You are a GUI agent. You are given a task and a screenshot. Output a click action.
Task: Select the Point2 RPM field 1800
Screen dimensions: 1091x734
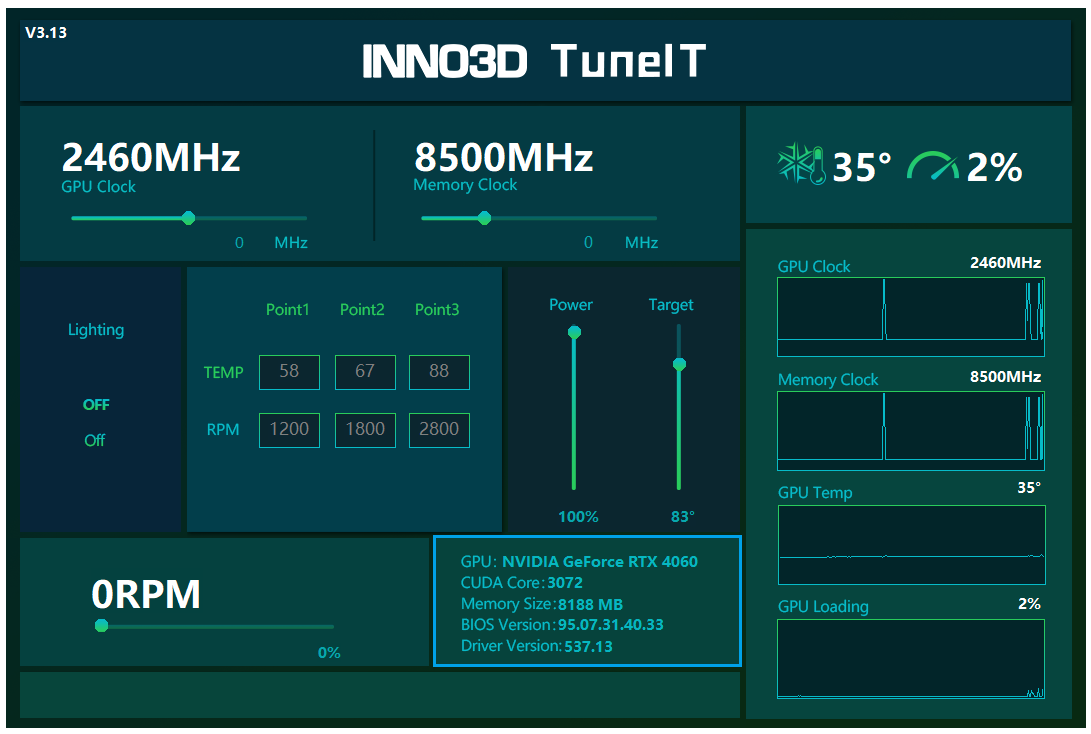point(365,430)
